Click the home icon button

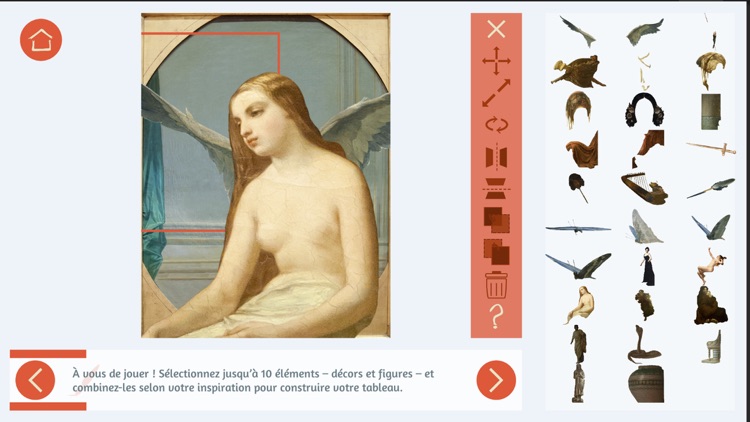[x=41, y=40]
